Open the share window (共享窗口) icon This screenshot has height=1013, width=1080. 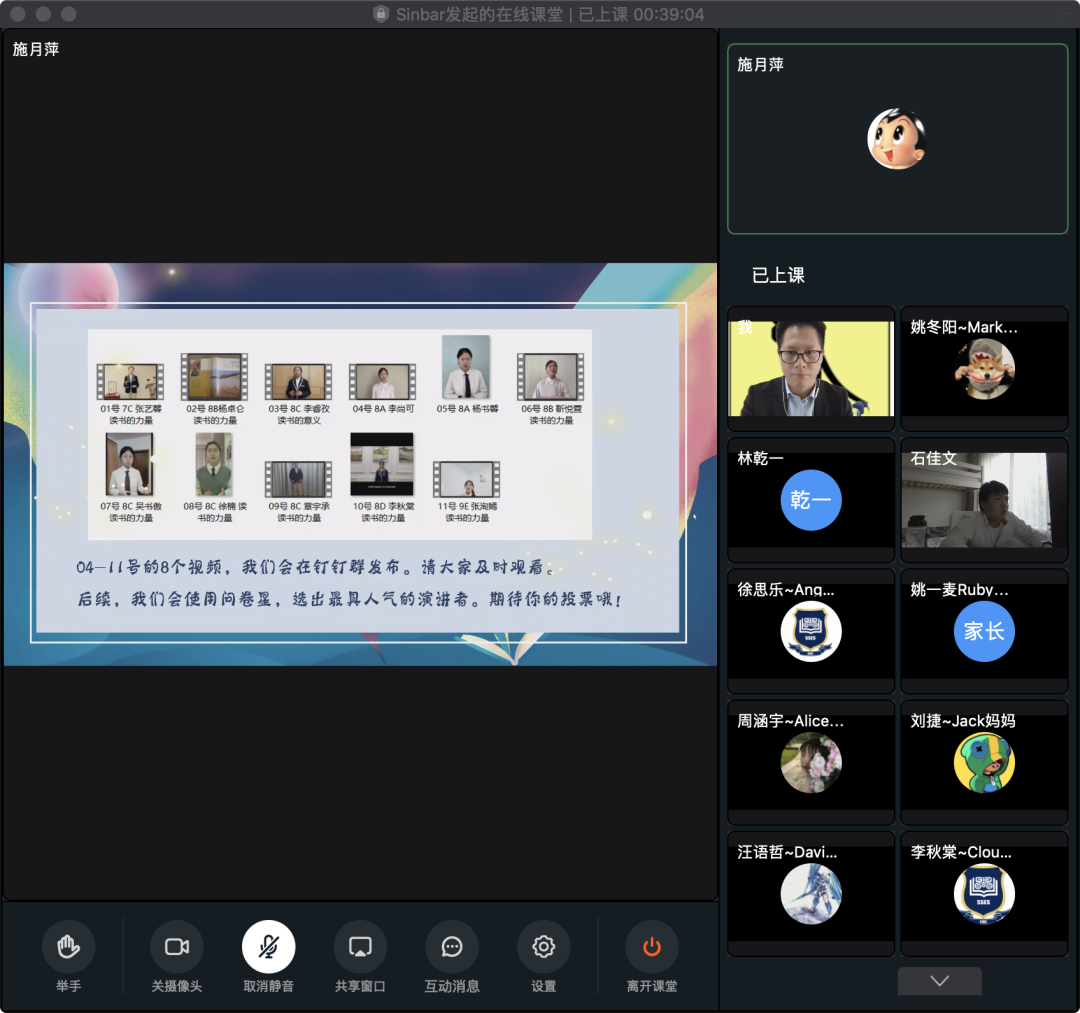click(360, 946)
